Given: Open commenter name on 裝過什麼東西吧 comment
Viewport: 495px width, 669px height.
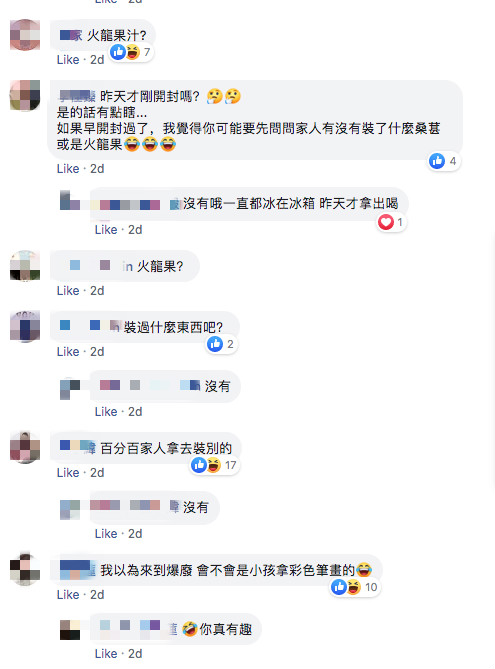Looking at the screenshot, I should 89,326.
